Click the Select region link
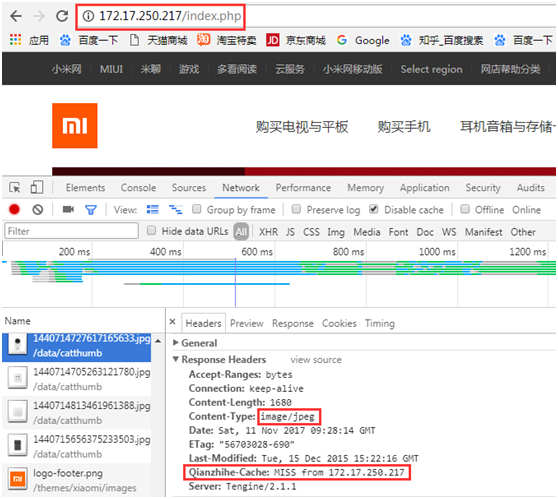 point(431,69)
